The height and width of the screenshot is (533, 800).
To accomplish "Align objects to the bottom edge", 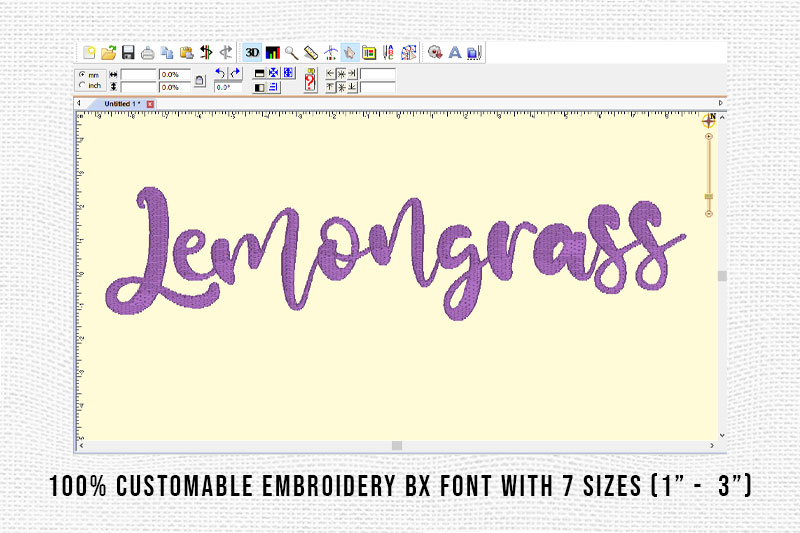I will tap(352, 87).
